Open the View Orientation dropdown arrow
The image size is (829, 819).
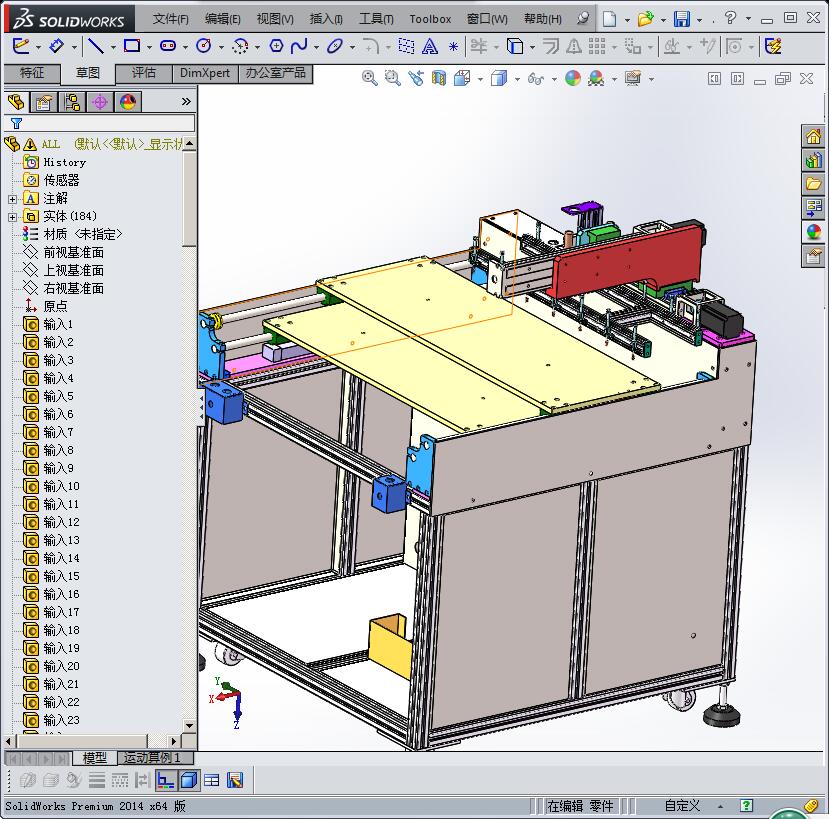(x=480, y=80)
